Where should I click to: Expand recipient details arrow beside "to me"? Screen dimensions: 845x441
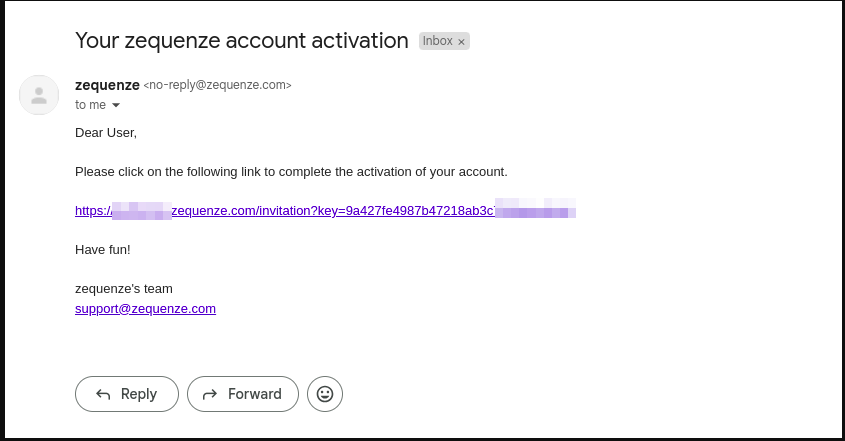(116, 105)
